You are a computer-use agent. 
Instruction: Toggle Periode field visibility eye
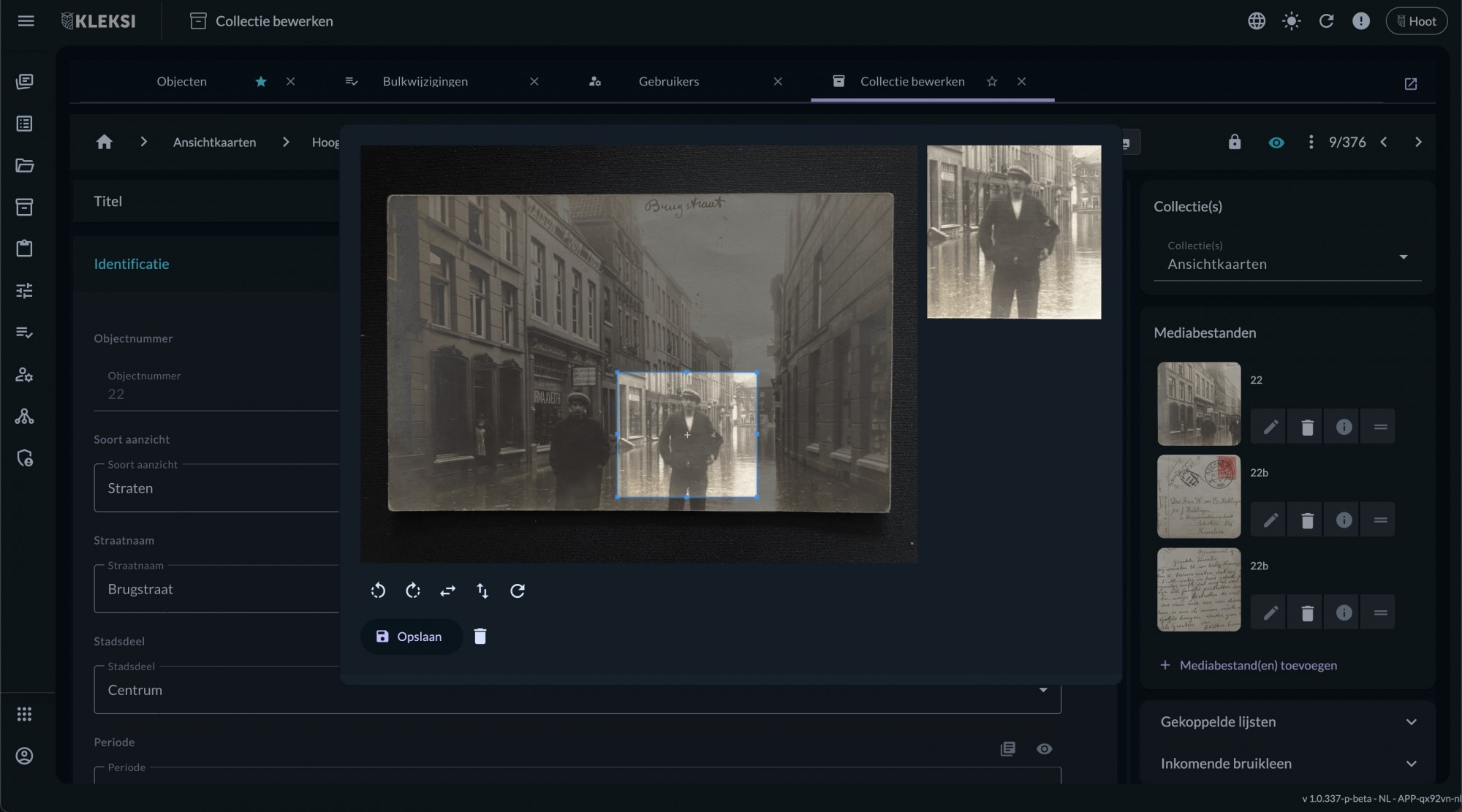click(x=1045, y=748)
